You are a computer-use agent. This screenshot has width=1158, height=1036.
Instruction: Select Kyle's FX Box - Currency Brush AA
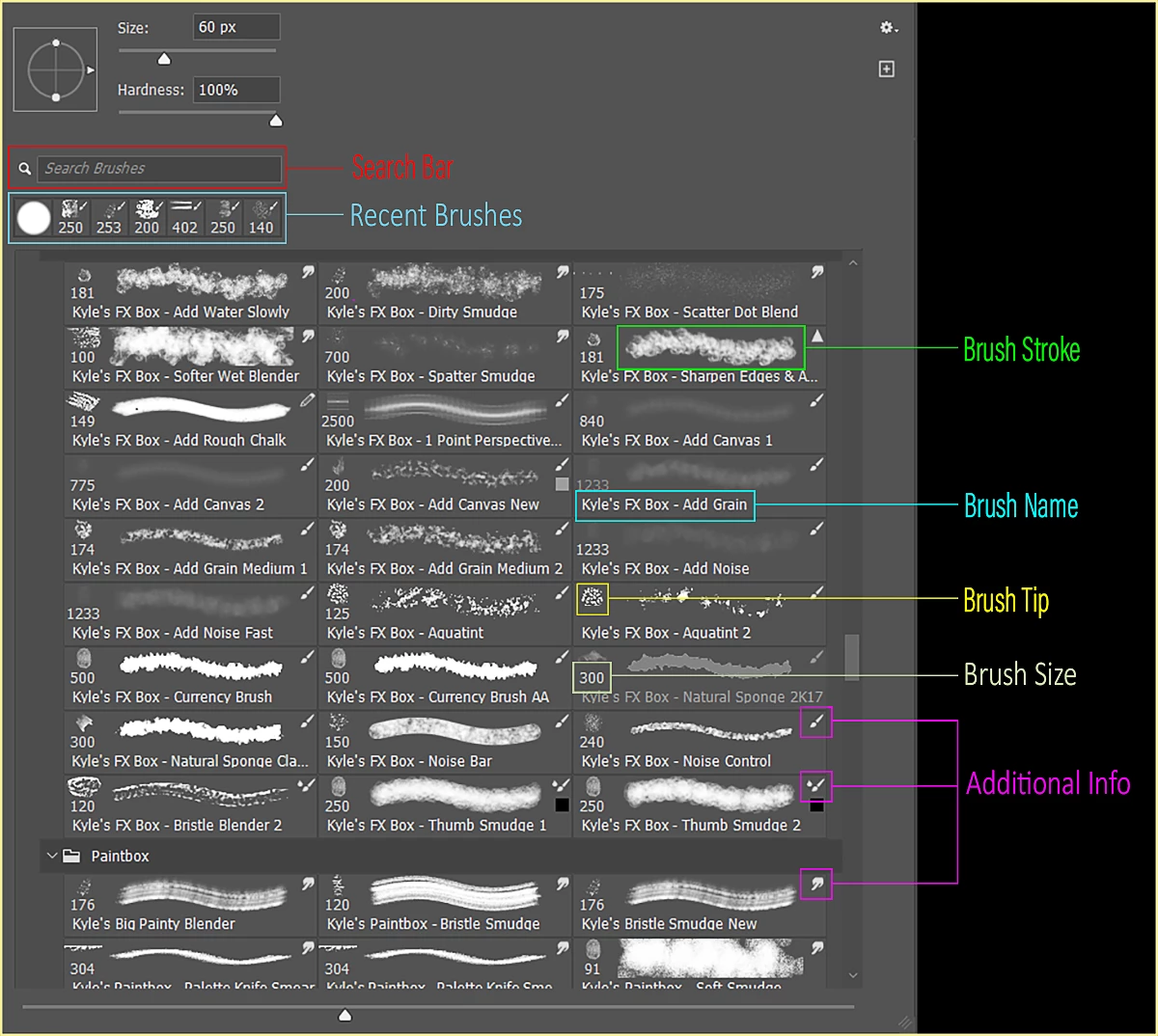tap(445, 678)
